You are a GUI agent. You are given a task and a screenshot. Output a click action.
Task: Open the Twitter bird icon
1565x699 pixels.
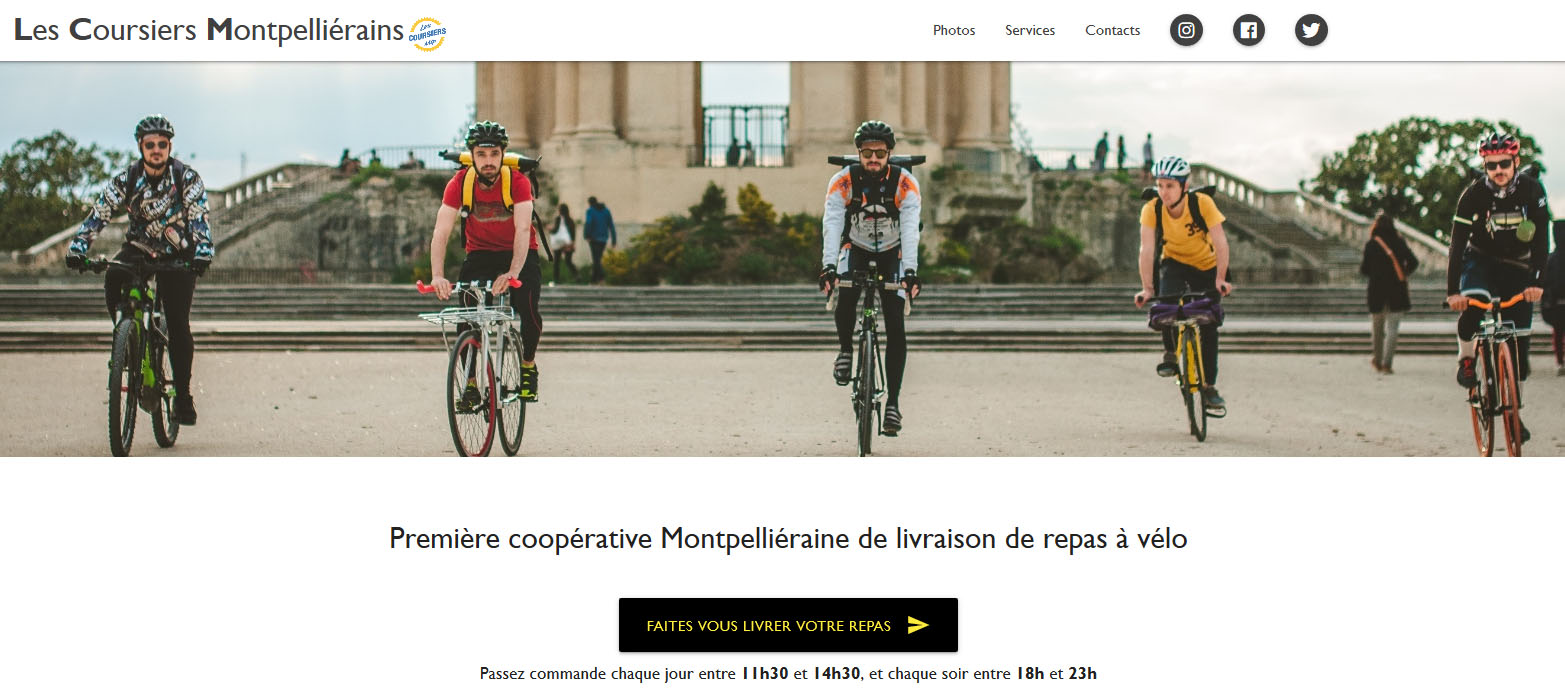(x=1311, y=30)
